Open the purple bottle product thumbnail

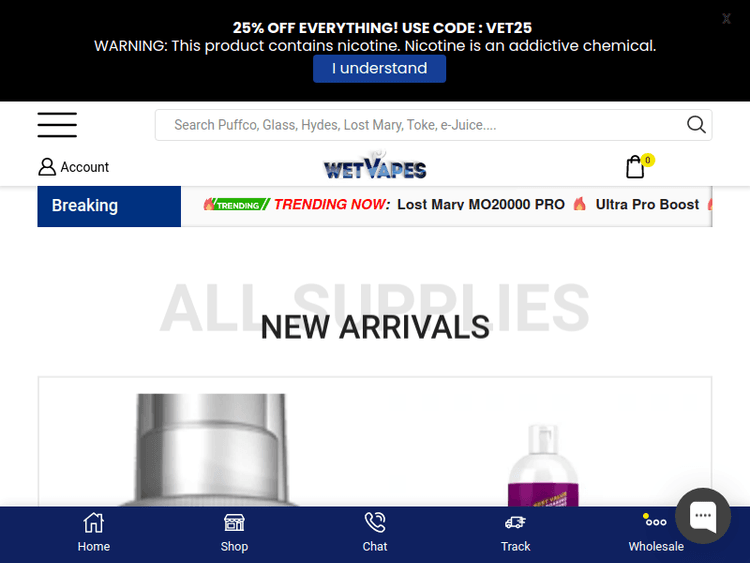543,465
